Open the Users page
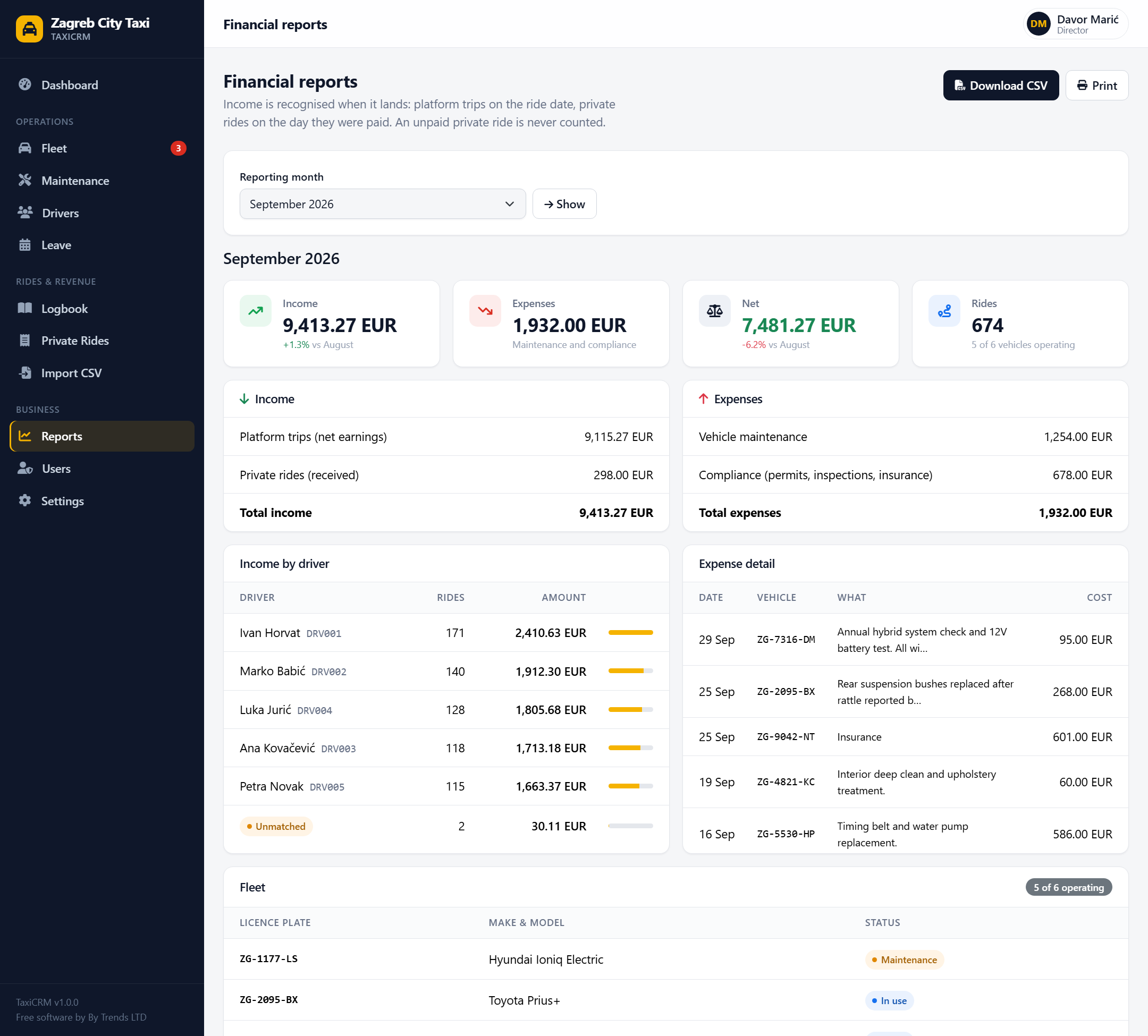 point(102,469)
